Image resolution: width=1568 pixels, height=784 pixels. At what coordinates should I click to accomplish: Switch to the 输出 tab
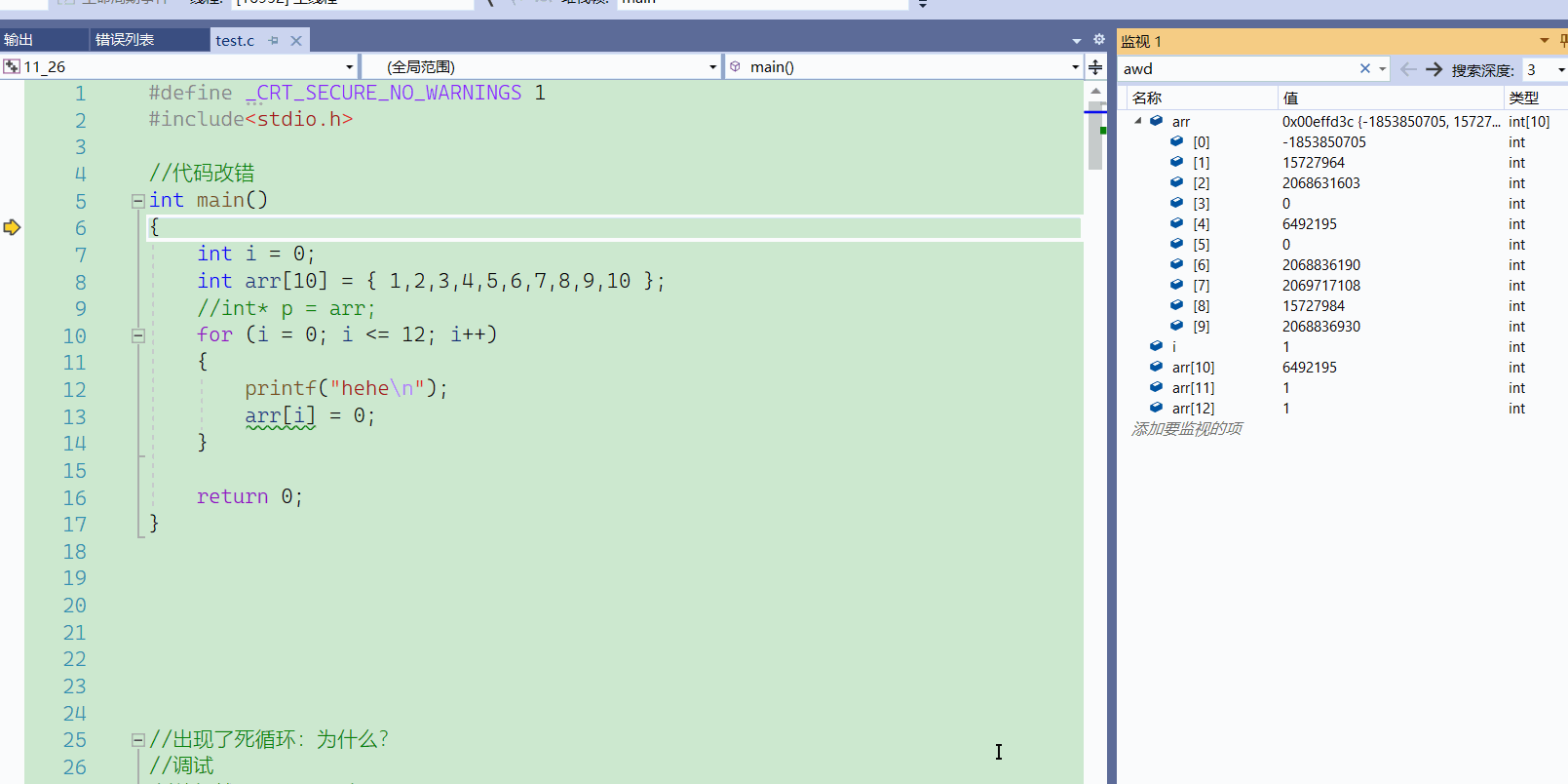[19, 40]
